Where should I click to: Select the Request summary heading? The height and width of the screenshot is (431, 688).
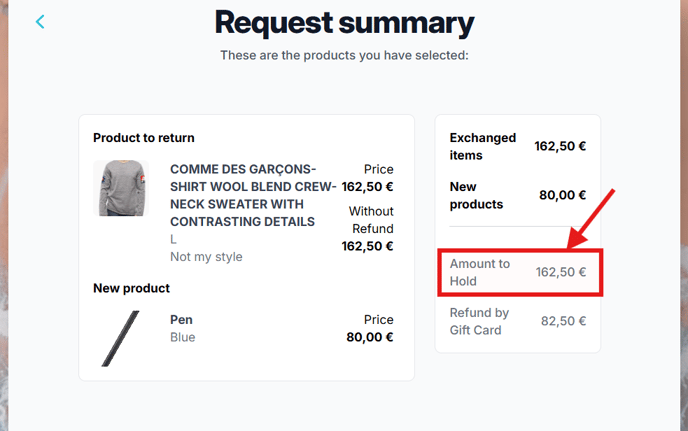point(344,23)
